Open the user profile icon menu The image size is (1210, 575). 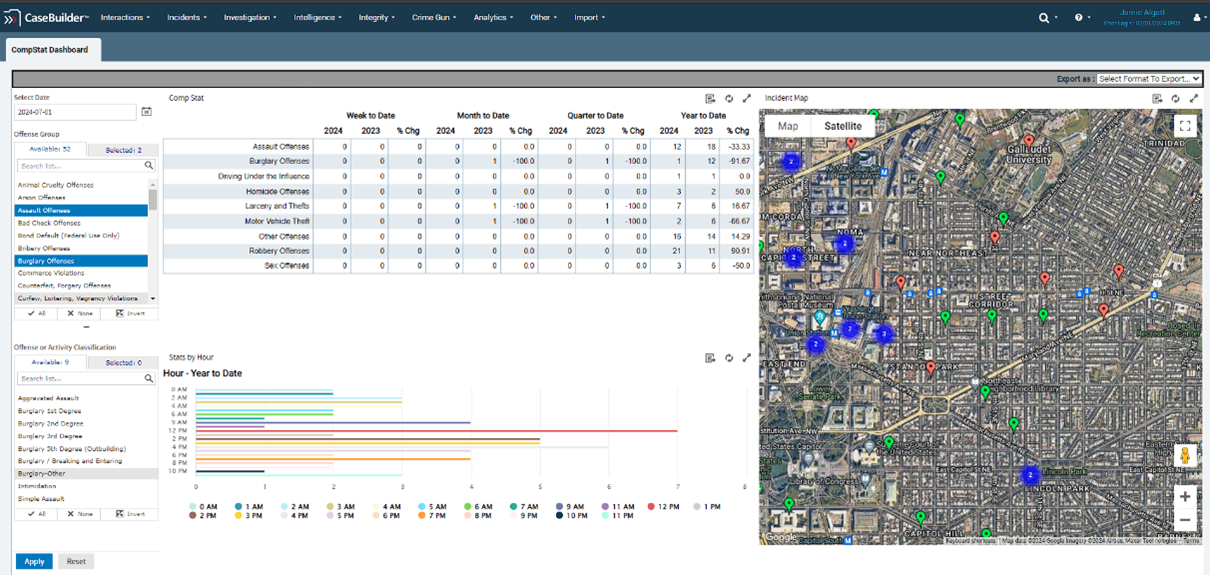tap(1197, 17)
